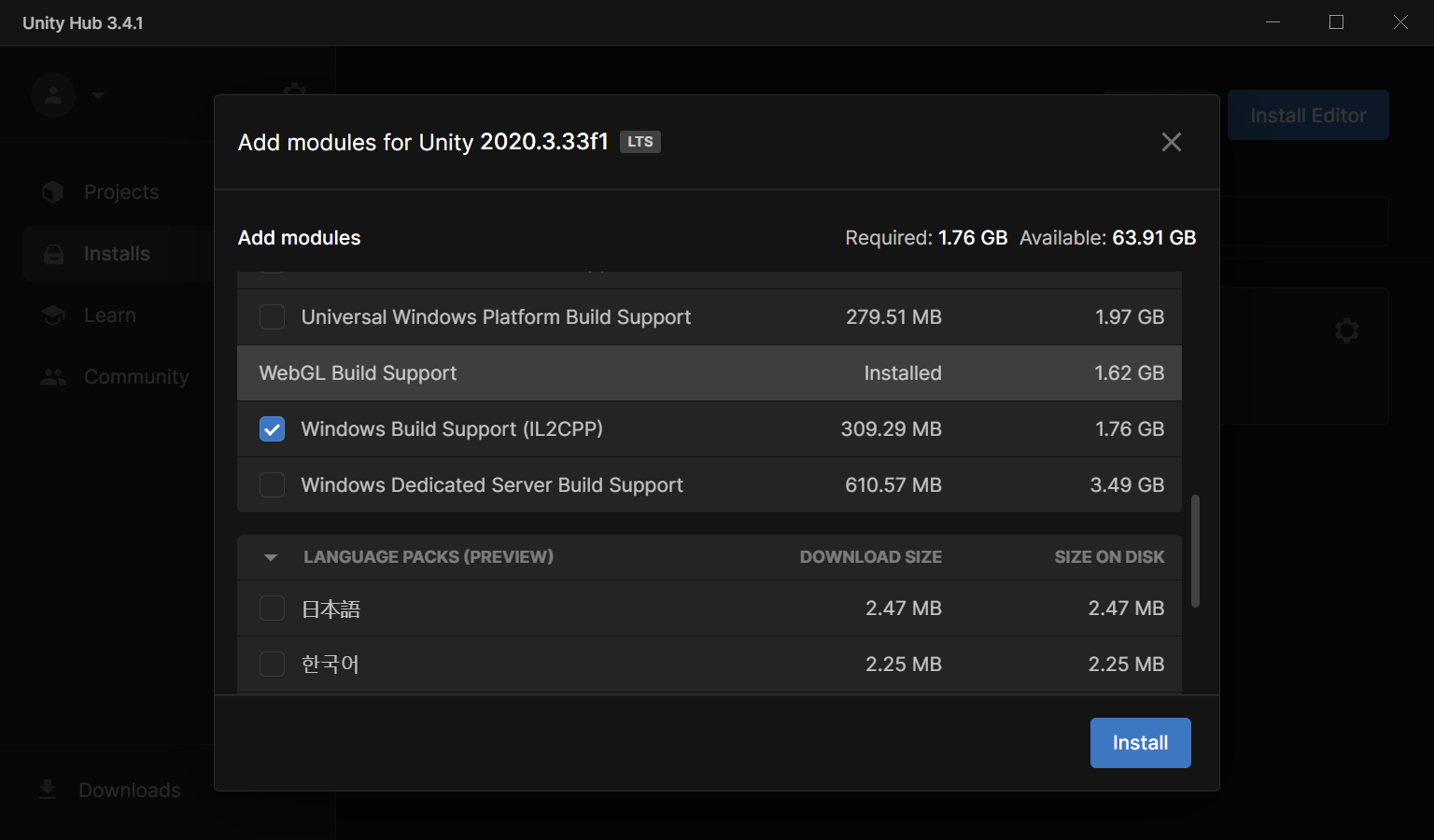This screenshot has height=840, width=1434.
Task: Click the DOWNLOAD SIZE column header
Action: (x=870, y=557)
